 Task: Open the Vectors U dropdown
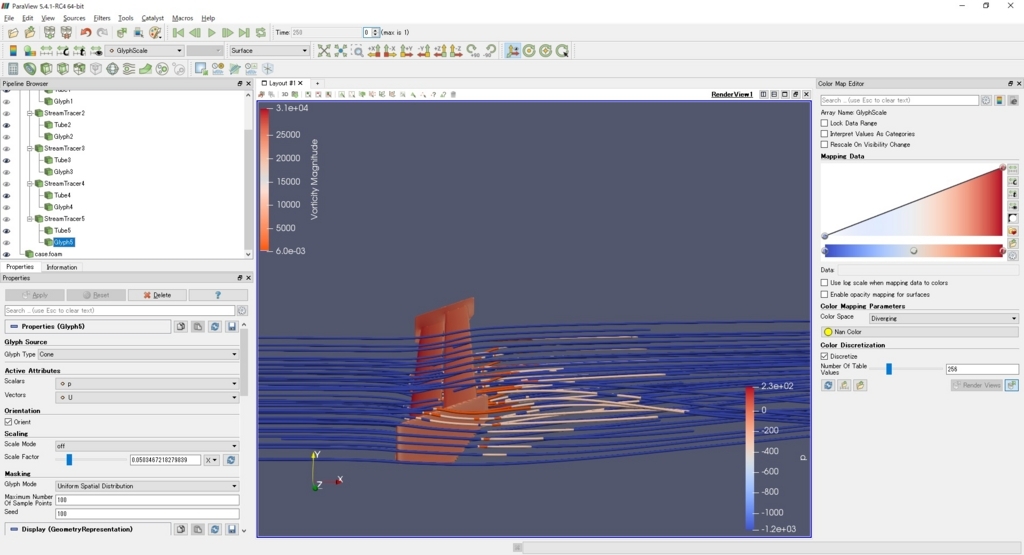click(147, 397)
